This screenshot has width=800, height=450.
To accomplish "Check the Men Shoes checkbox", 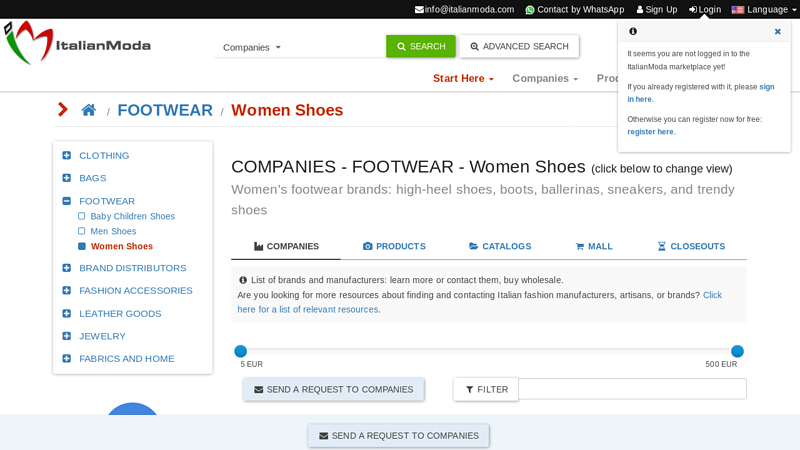I will click(x=82, y=231).
